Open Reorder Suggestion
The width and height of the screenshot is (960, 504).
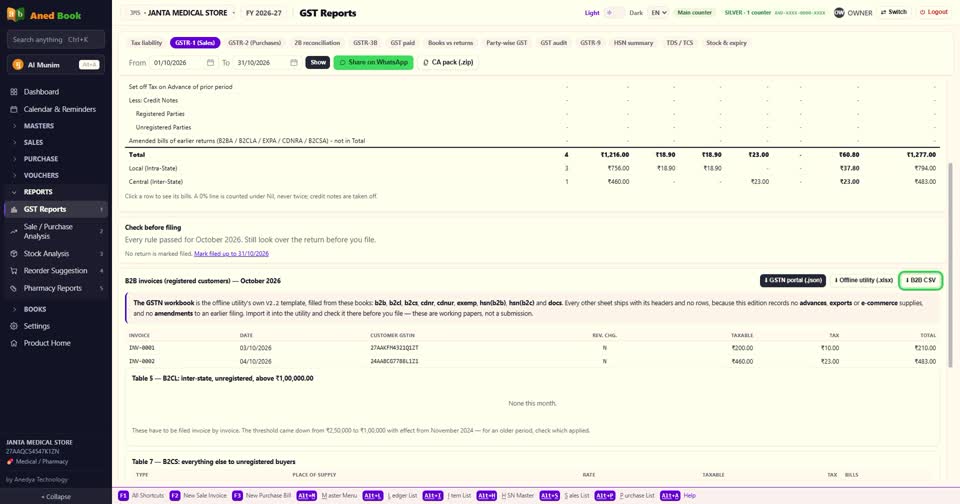pyautogui.click(x=55, y=271)
